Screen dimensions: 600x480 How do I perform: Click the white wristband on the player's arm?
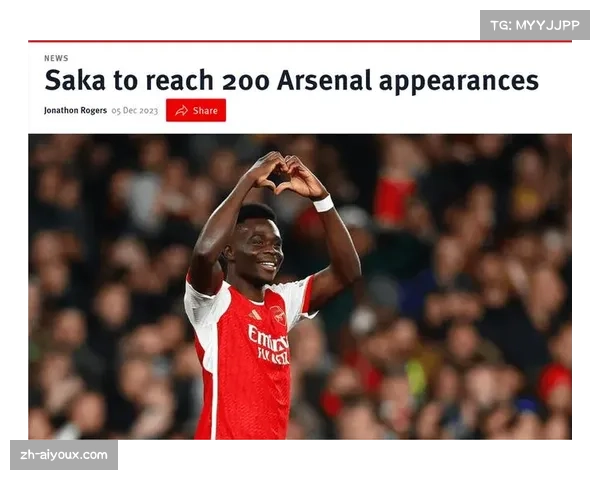pos(323,203)
